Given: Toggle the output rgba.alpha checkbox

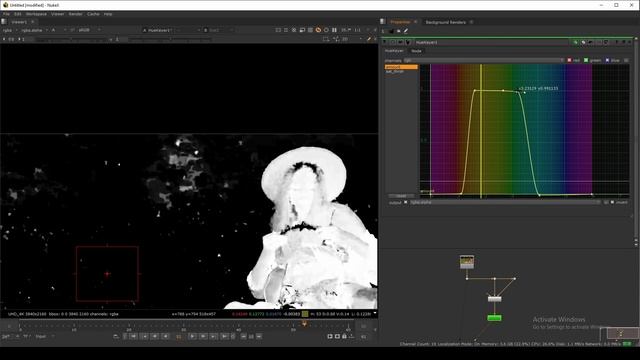Looking at the screenshot, I should pos(405,202).
